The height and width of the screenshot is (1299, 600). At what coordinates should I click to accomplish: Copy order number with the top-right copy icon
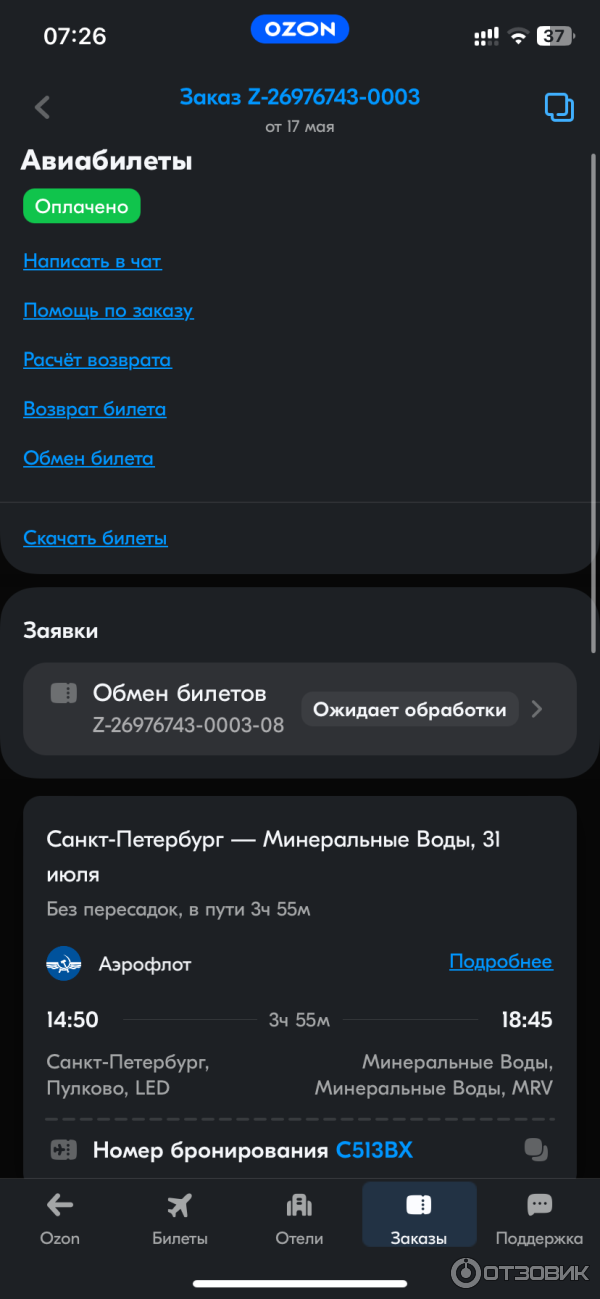[x=559, y=107]
